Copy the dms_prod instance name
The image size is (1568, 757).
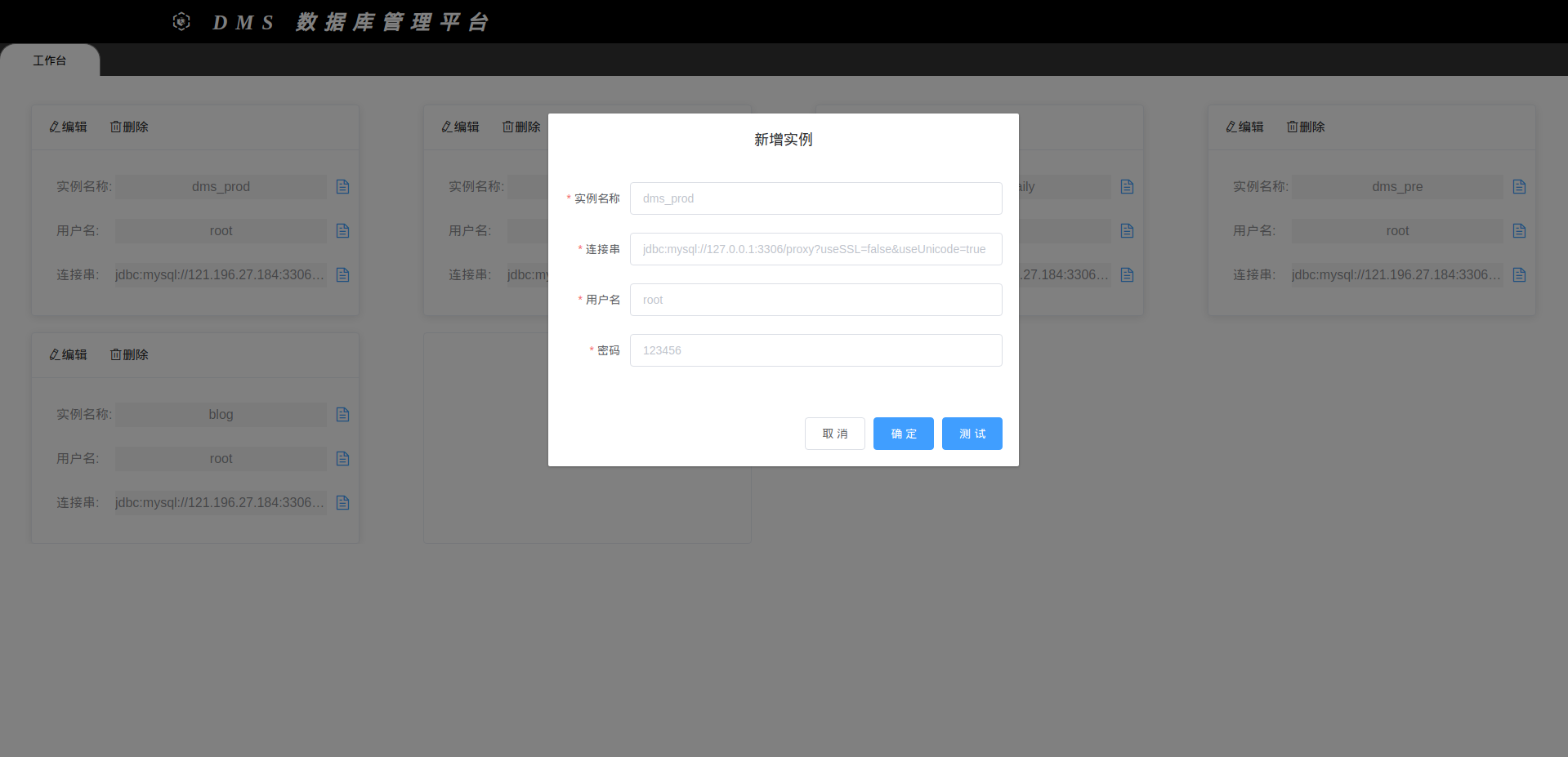(343, 187)
